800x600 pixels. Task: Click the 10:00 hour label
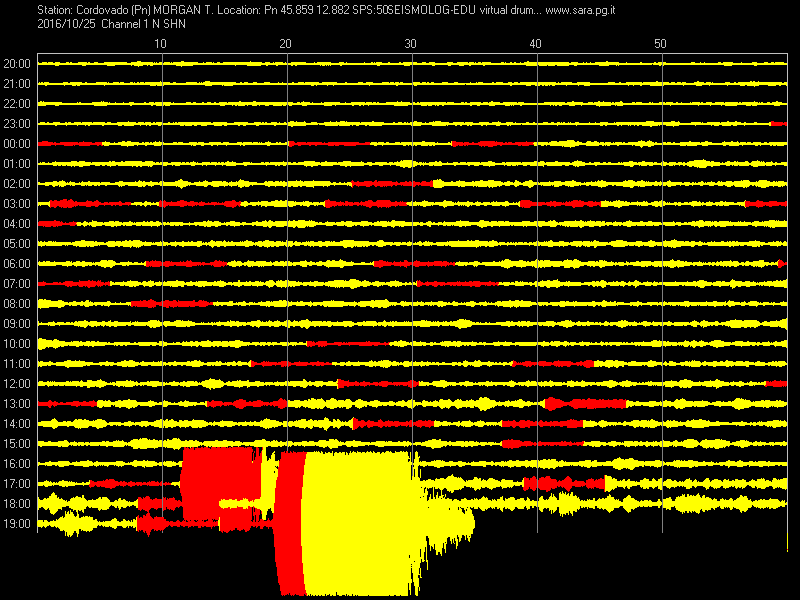click(17, 344)
